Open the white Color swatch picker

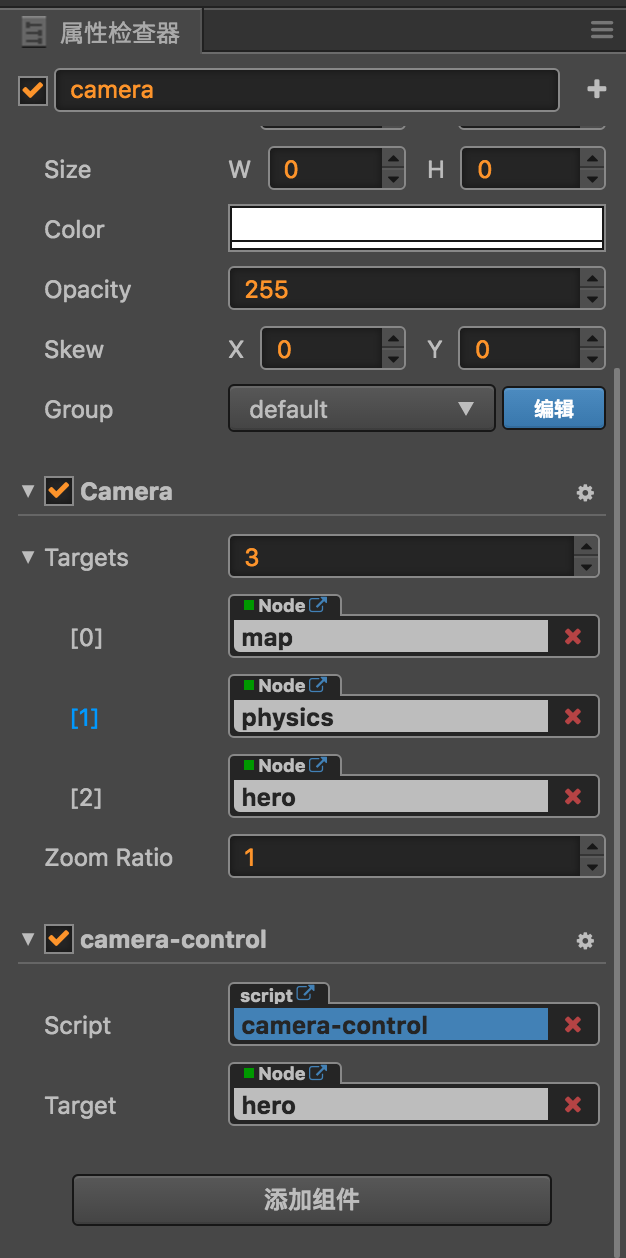[x=416, y=228]
